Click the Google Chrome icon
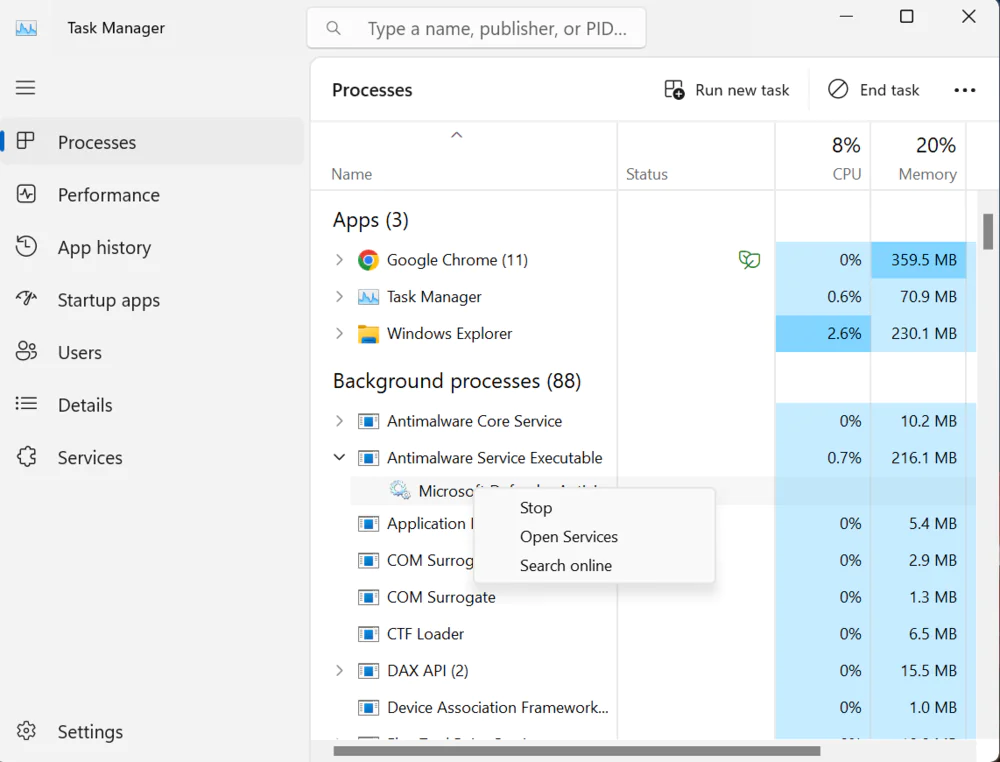1000x762 pixels. [x=368, y=260]
